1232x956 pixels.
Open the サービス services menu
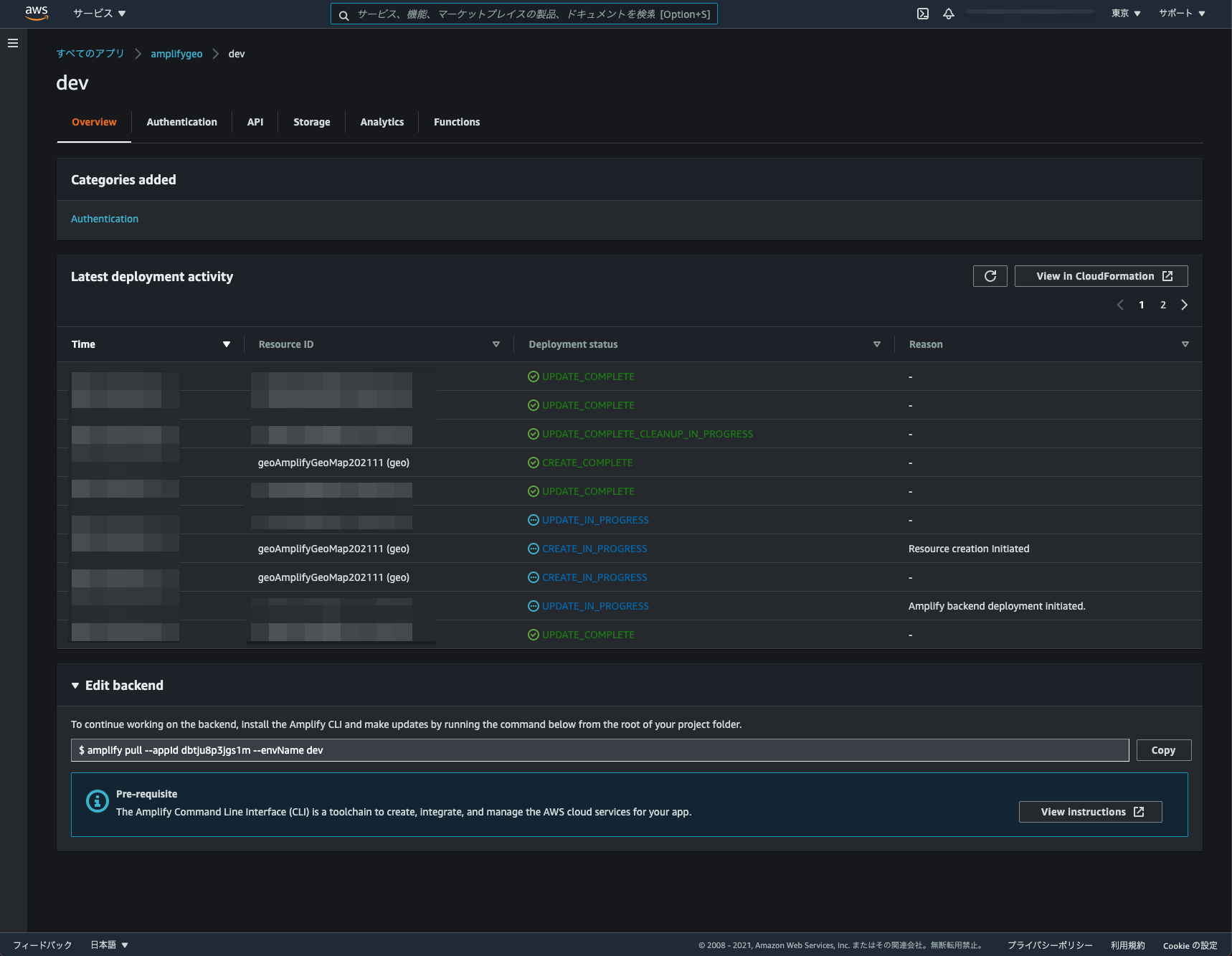pos(99,14)
